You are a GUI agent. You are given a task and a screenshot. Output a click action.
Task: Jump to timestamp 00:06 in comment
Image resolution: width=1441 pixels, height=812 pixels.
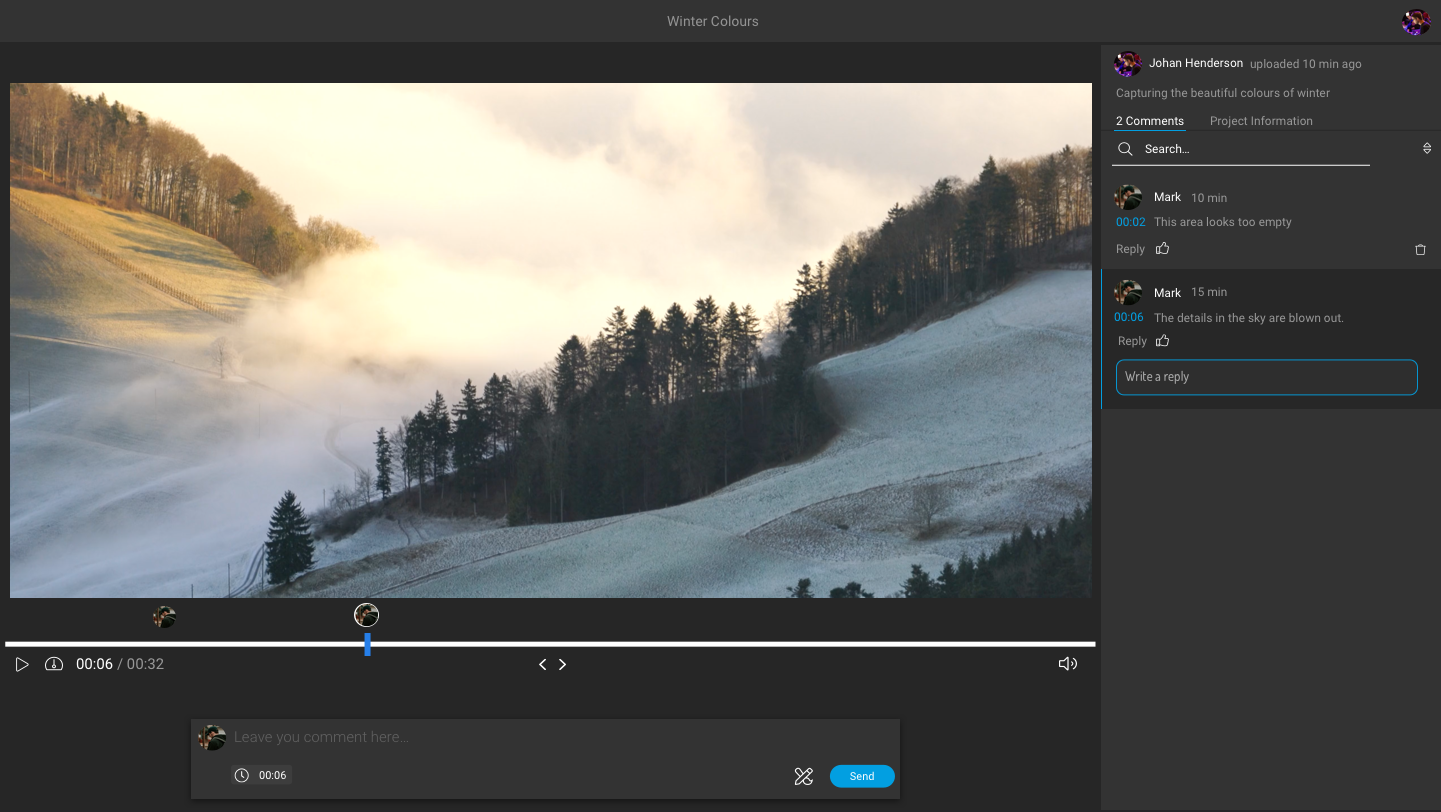pyautogui.click(x=1129, y=317)
